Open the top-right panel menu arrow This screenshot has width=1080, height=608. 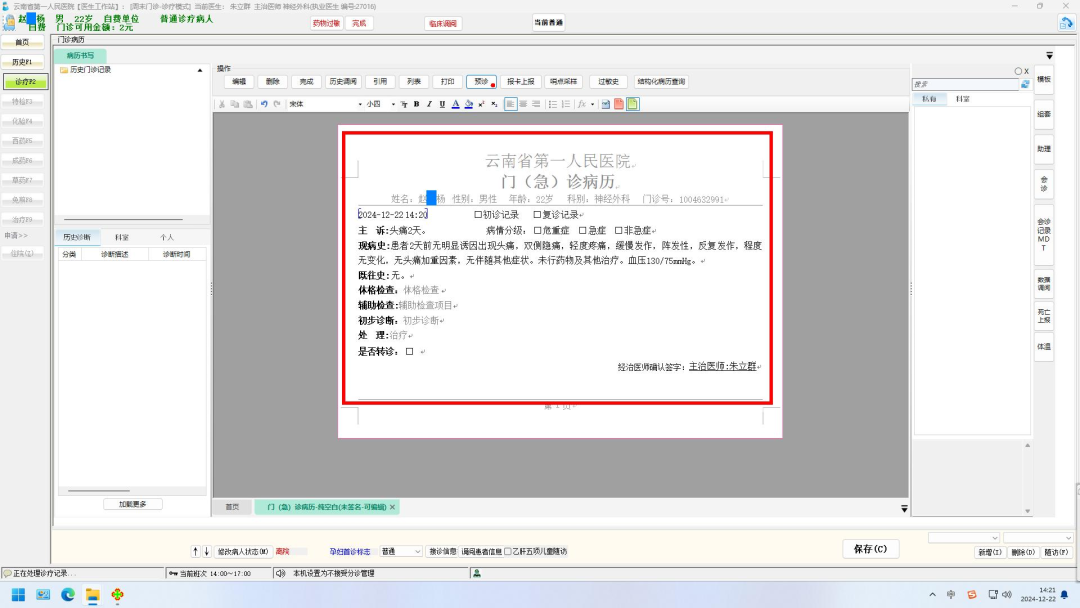point(1049,55)
